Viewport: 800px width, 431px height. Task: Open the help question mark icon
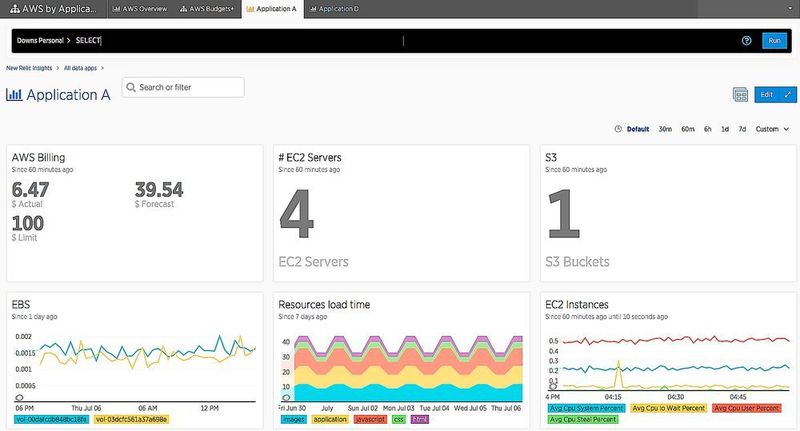coord(746,40)
